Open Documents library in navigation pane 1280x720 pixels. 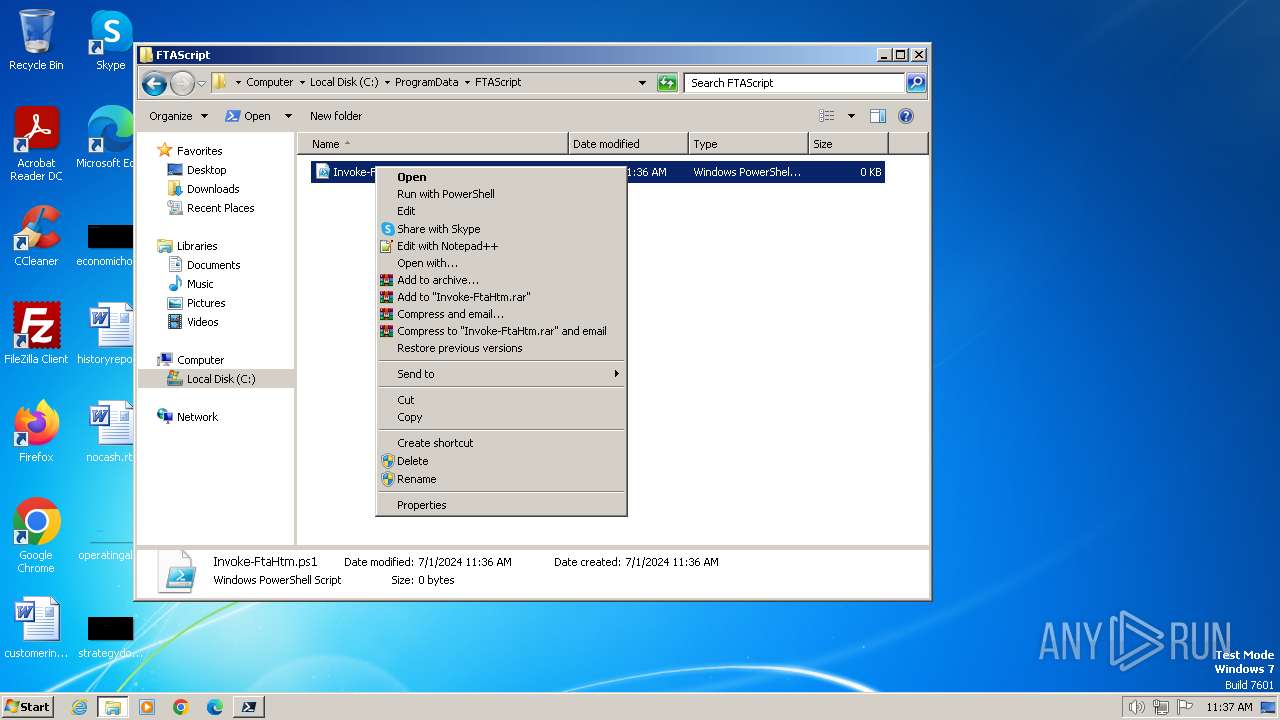213,265
